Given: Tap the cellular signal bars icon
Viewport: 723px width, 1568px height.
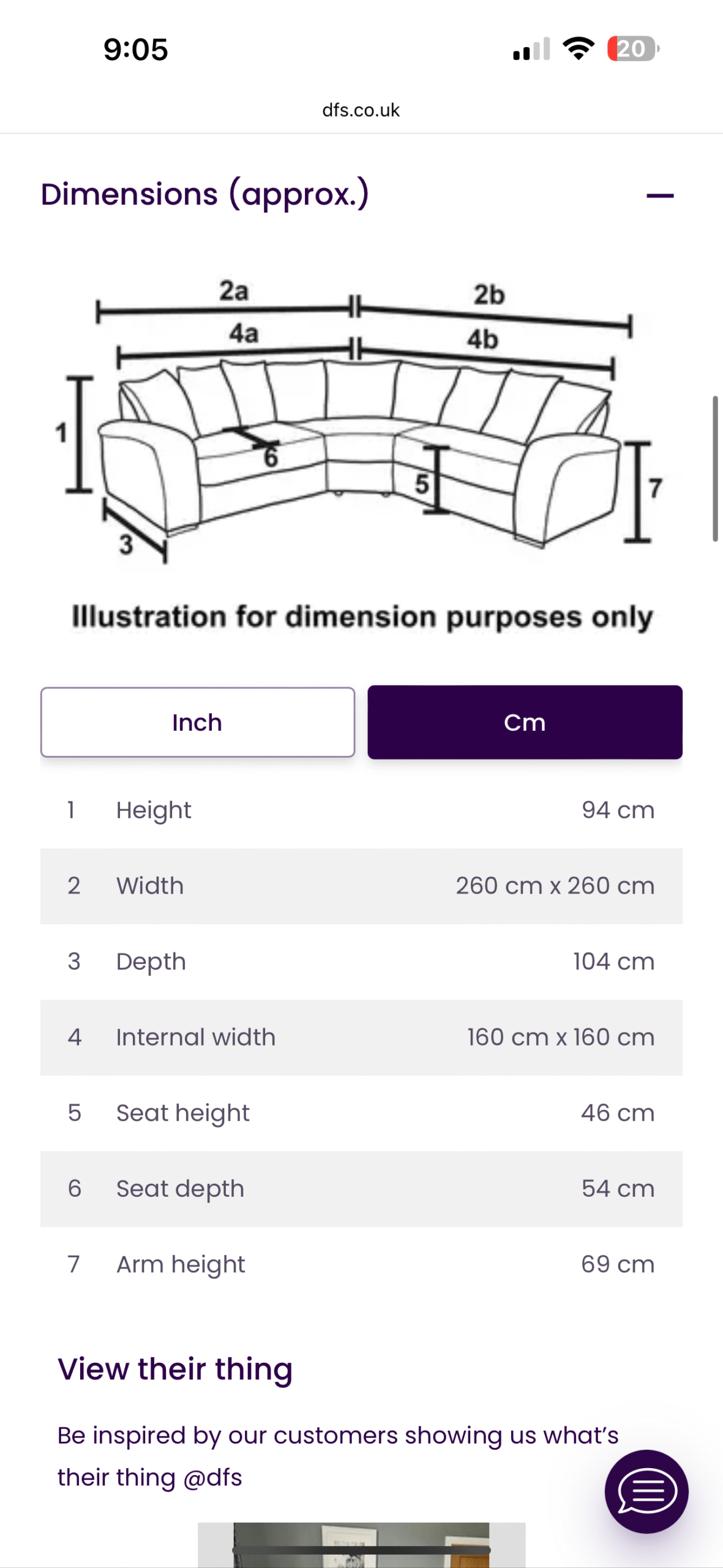Looking at the screenshot, I should click(531, 49).
